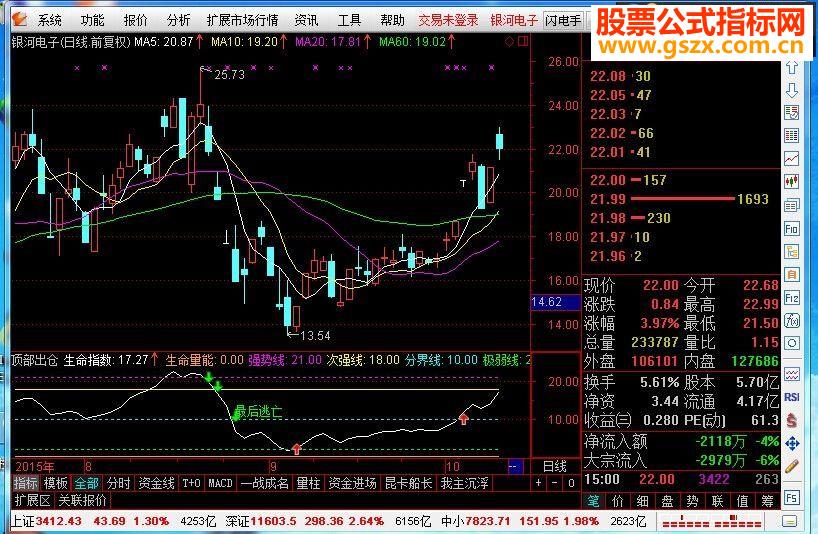Open the orange document icon in sidebar
818x534 pixels.
point(792,274)
